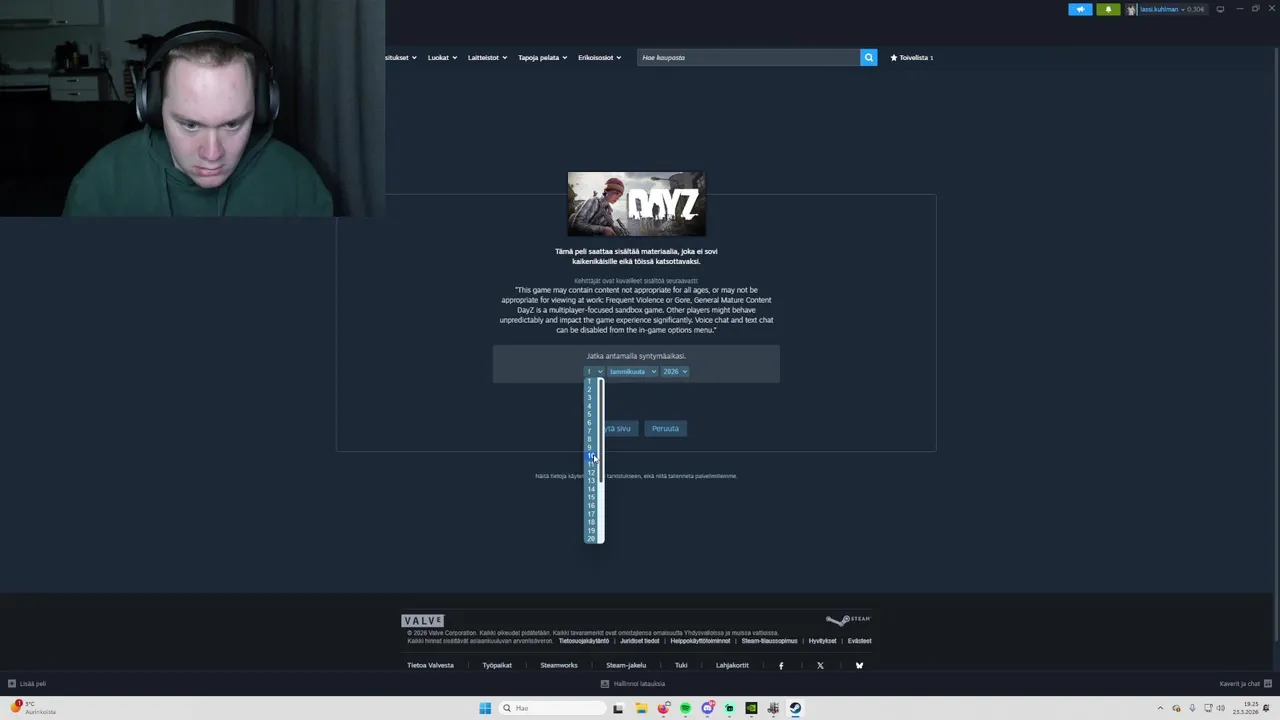This screenshot has height=720, width=1280.
Task: Open NVIDIA app from taskbar
Action: coord(751,708)
